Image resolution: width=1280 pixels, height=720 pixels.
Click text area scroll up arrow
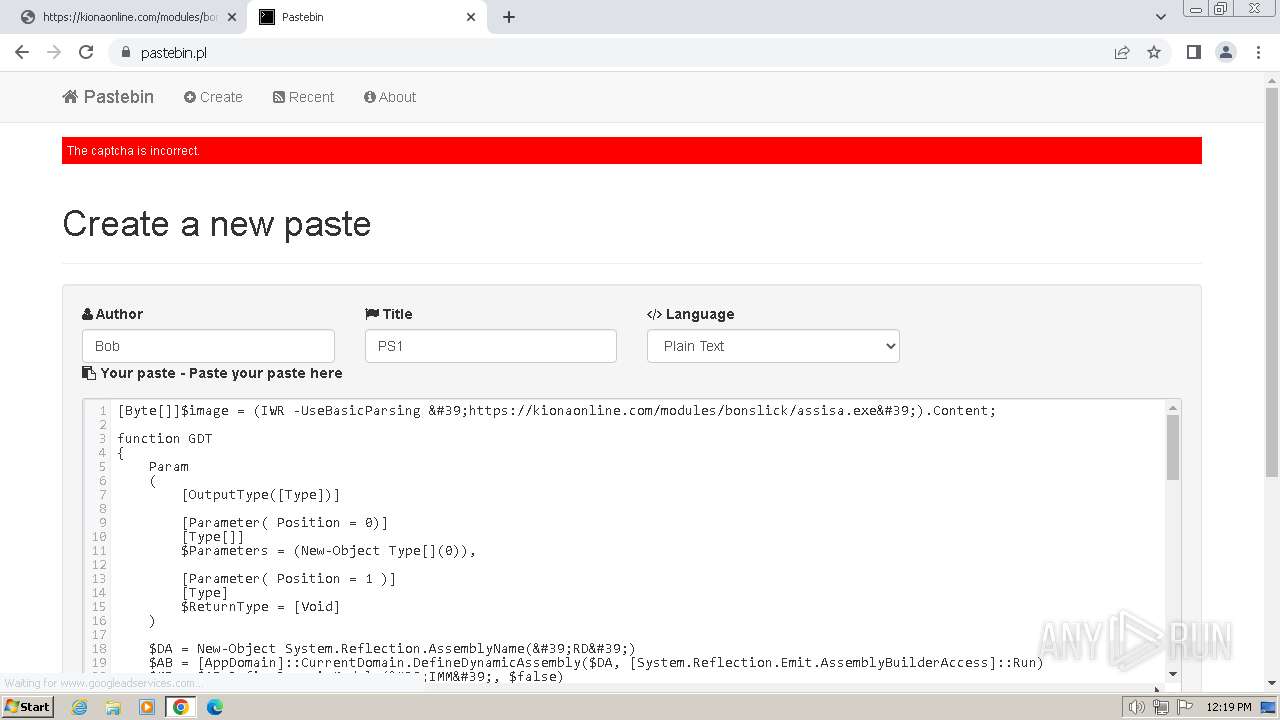(x=1173, y=407)
